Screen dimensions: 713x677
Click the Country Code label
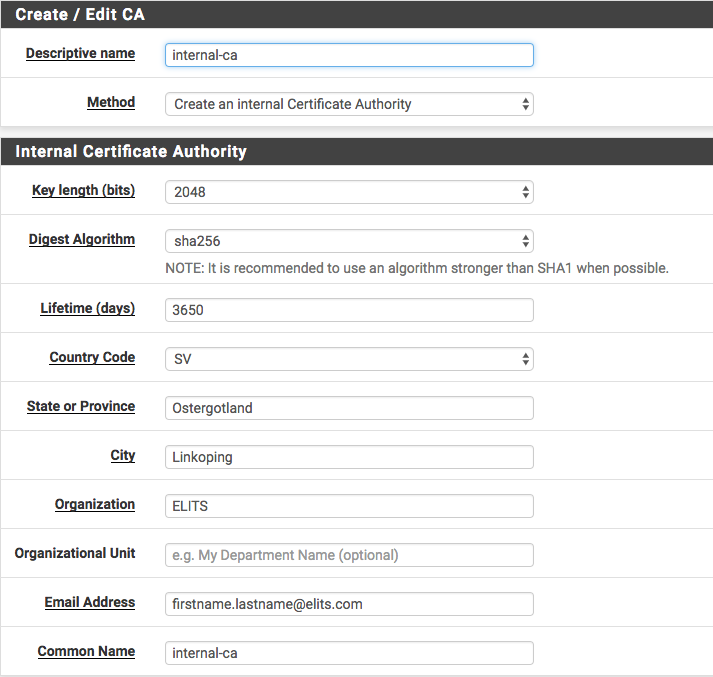(x=92, y=357)
